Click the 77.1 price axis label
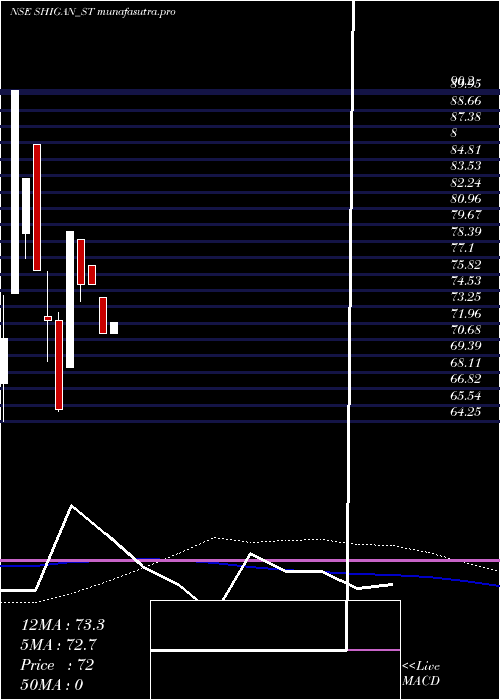Screen dimensions: 500x700 [x=462, y=248]
